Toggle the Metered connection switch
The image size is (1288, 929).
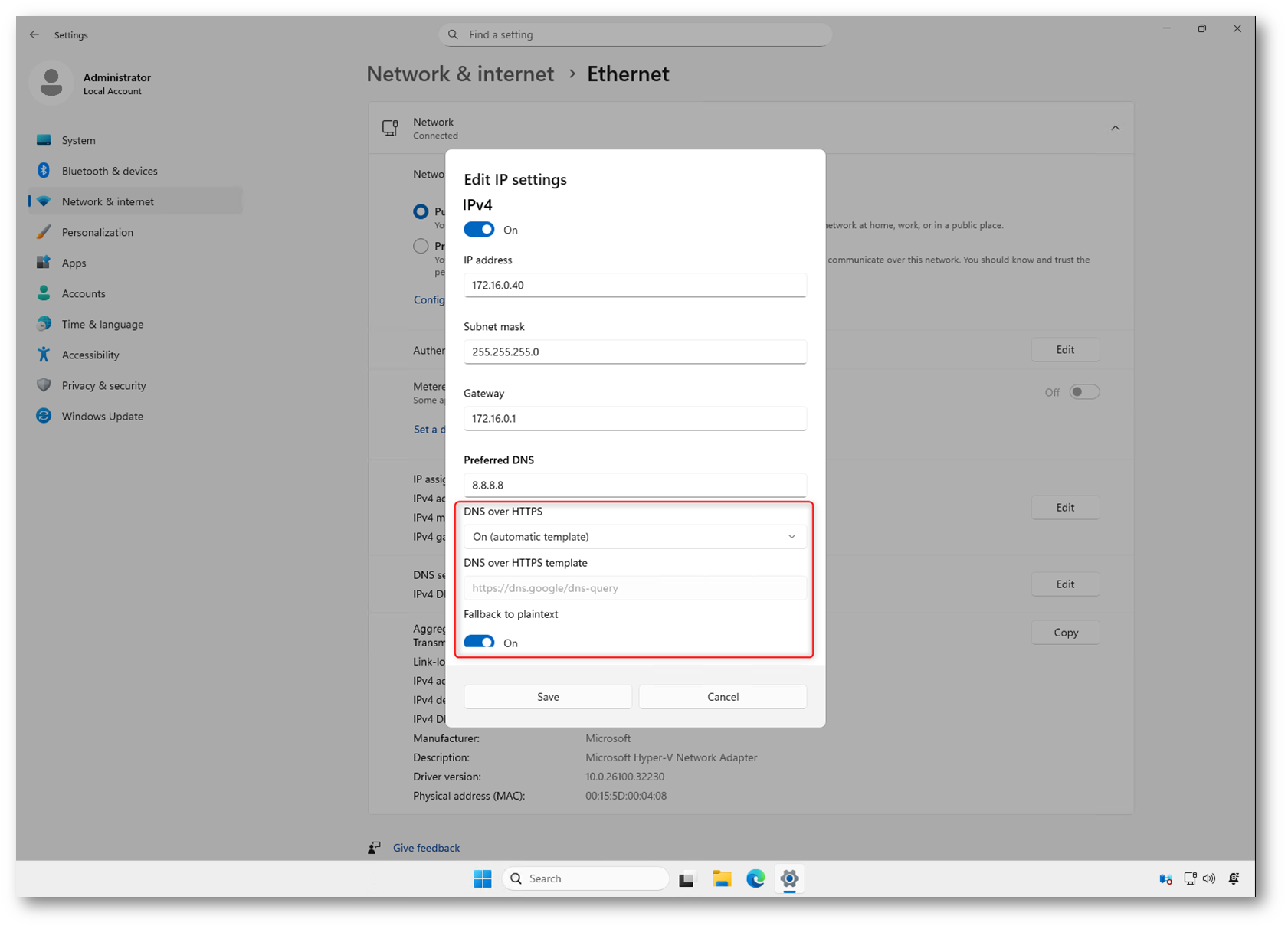pos(1084,392)
